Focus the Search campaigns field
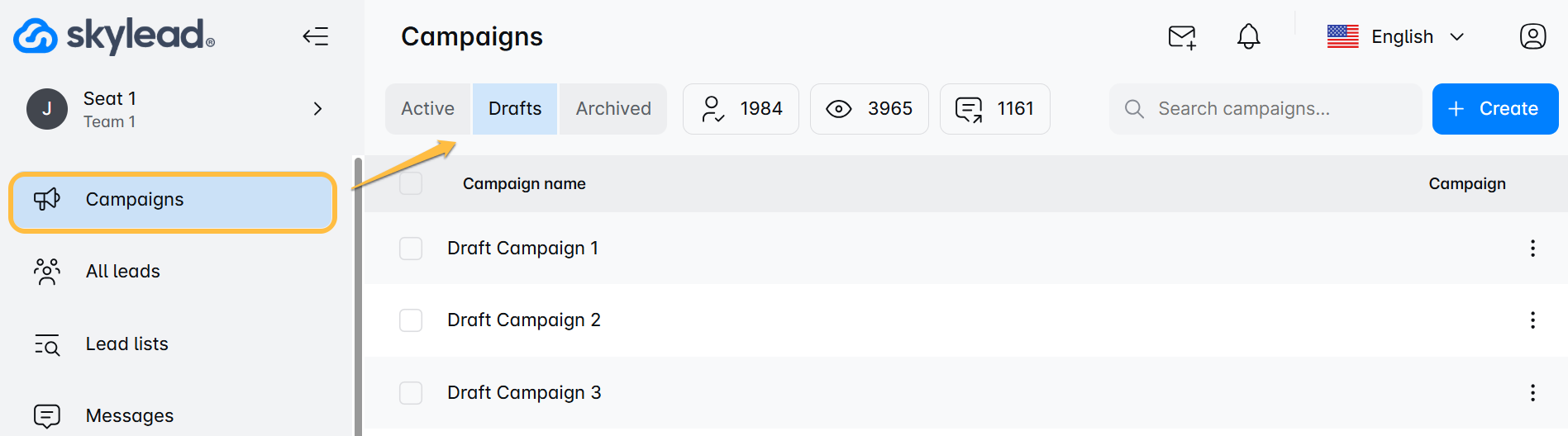This screenshot has height=436, width=1568. coord(1265,109)
